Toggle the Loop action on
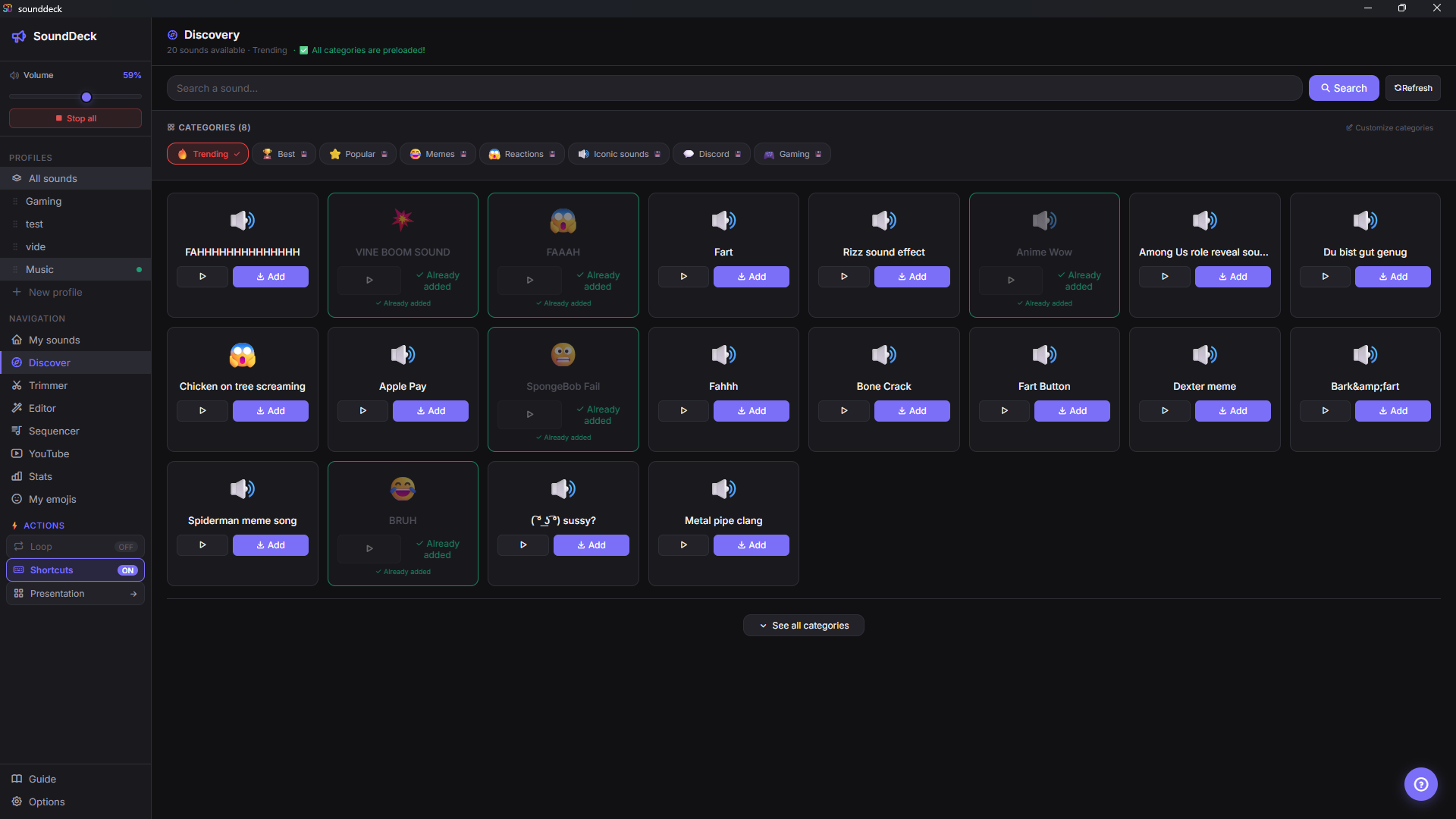The image size is (1456, 819). [75, 547]
